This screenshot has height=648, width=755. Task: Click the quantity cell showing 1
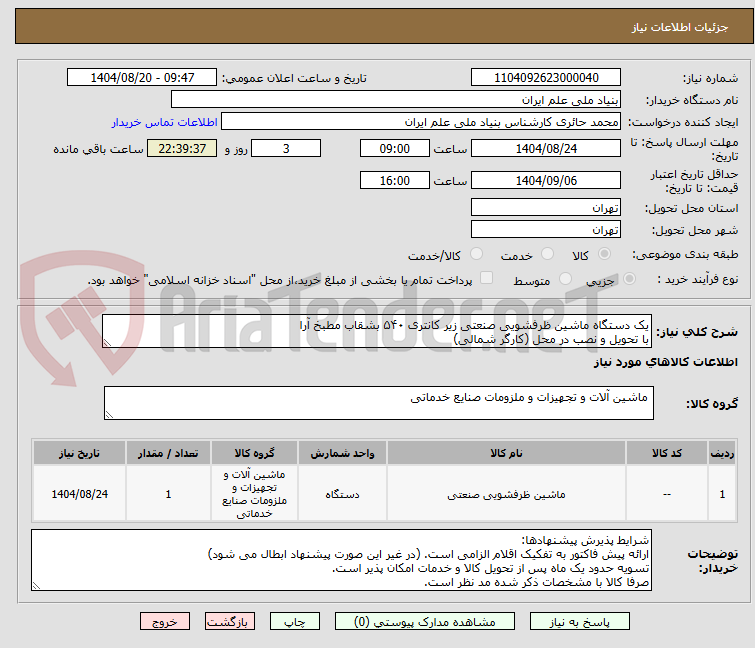(x=168, y=494)
